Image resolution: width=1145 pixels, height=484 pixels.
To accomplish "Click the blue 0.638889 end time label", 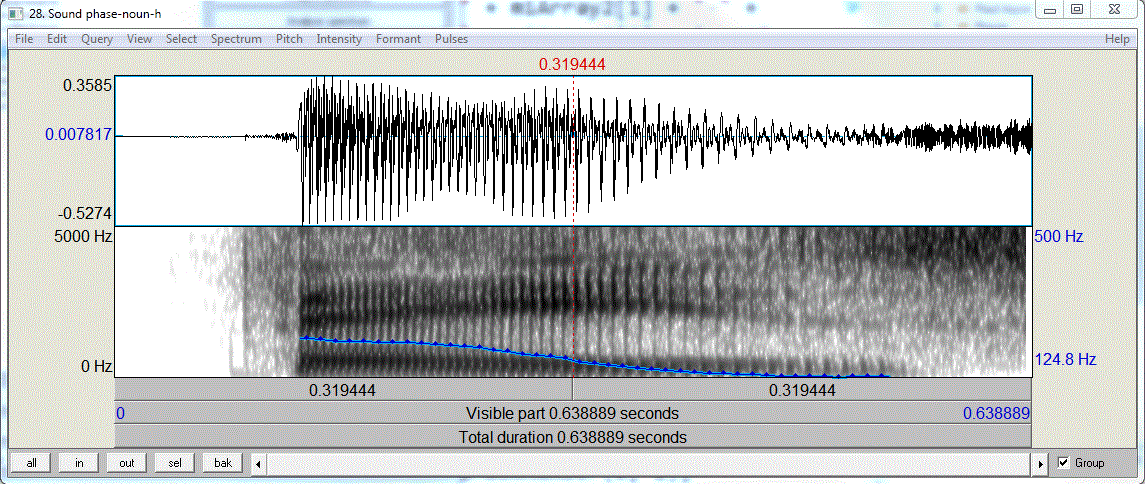I will click(x=996, y=414).
